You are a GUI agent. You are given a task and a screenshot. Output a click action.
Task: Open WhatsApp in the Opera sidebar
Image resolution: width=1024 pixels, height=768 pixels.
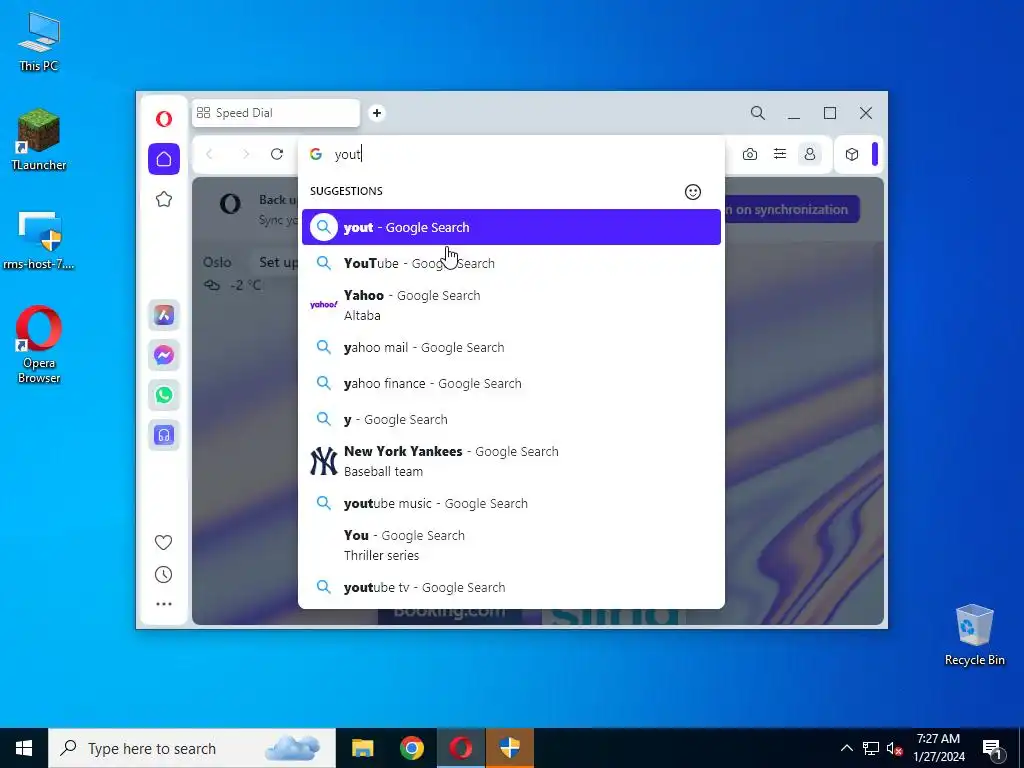[164, 395]
